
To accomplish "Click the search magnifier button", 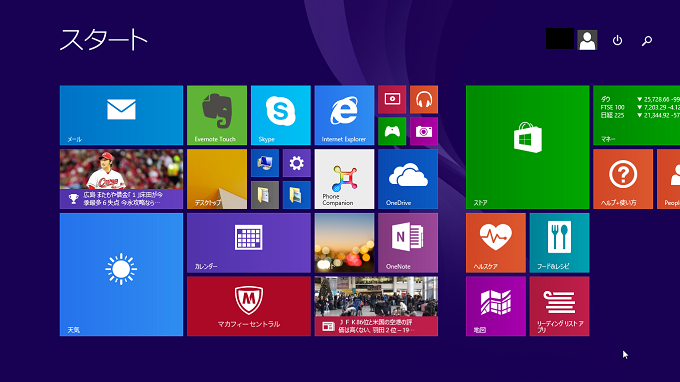I will click(x=647, y=40).
